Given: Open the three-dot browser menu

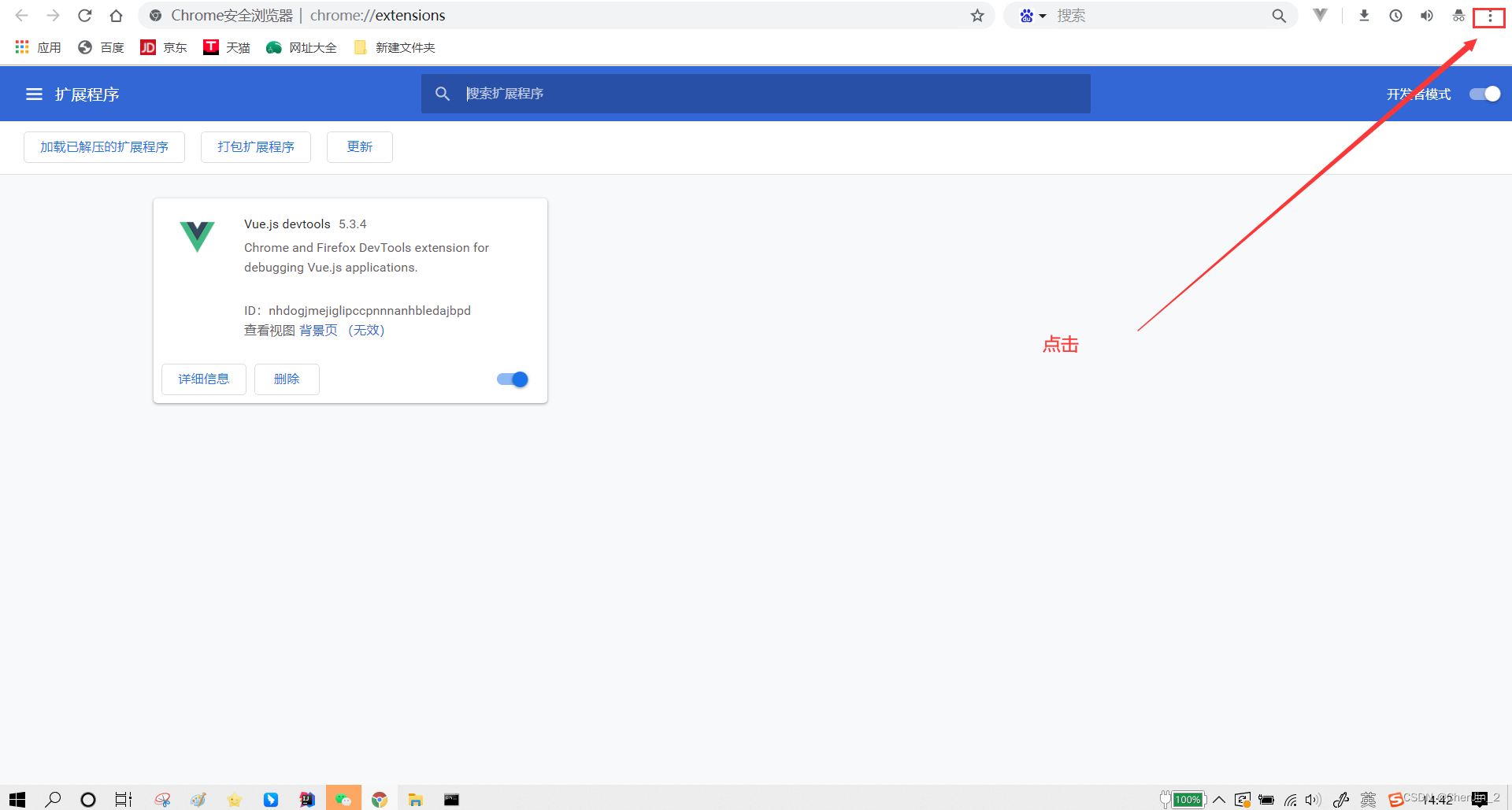Looking at the screenshot, I should point(1489,16).
